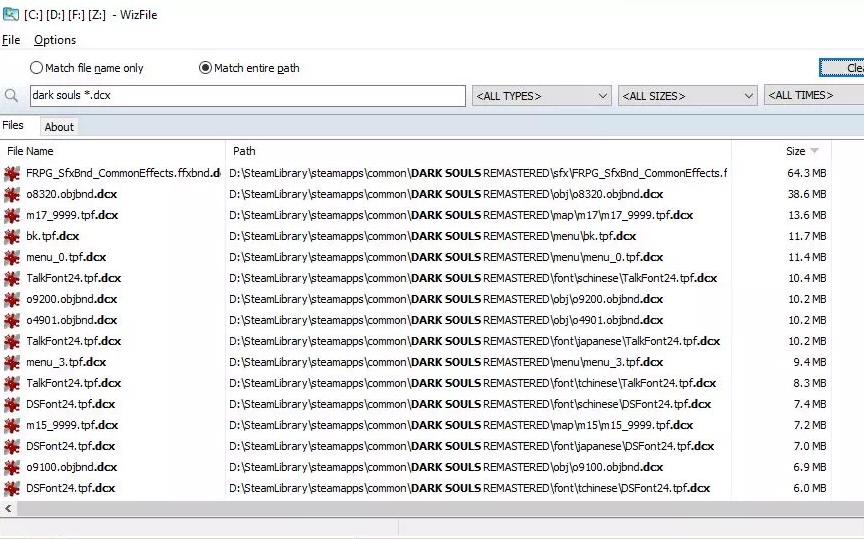Click file icon next to menu_0.tpf.dcx
This screenshot has width=864, height=539.
(12, 257)
